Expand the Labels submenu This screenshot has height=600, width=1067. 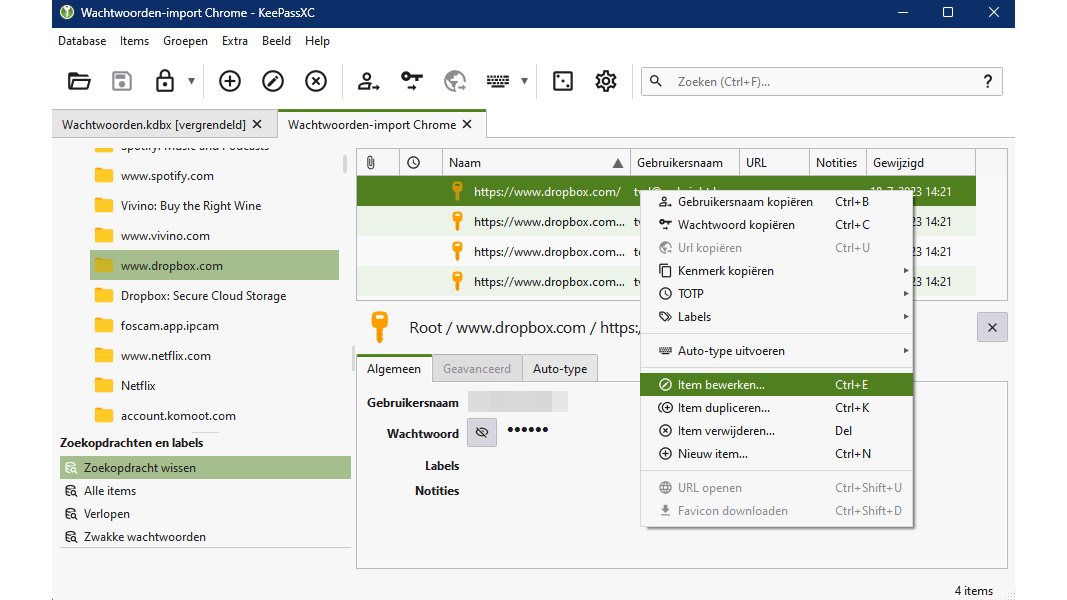click(776, 317)
